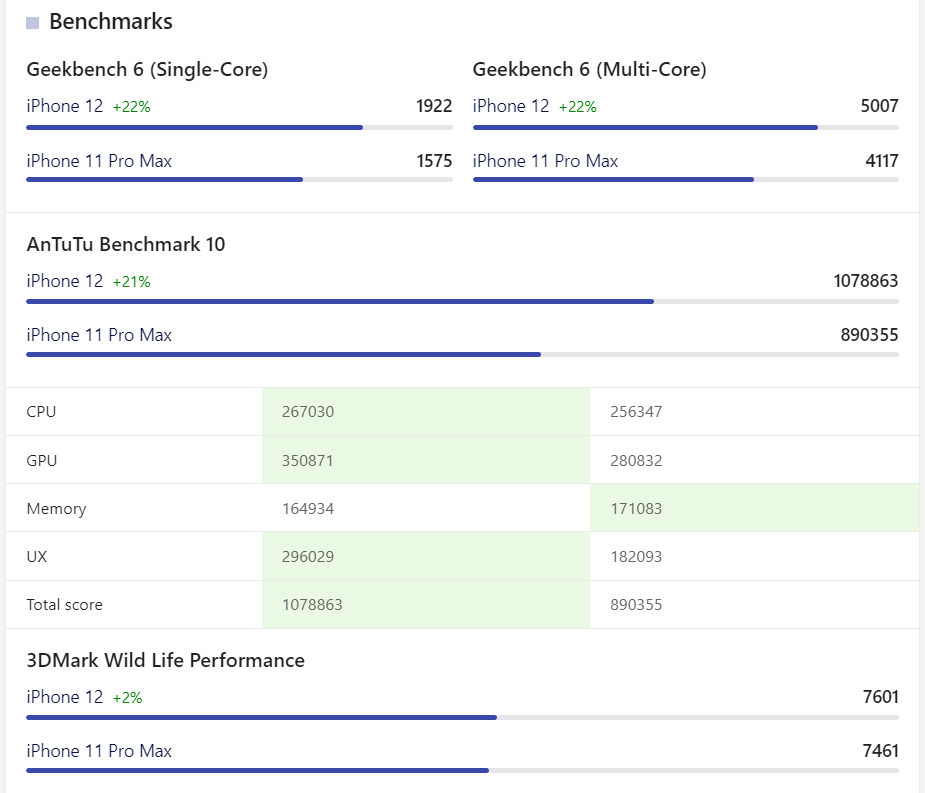925x793 pixels.
Task: Click the Geekbench 6 (Multi-Core) heading
Action: [589, 70]
